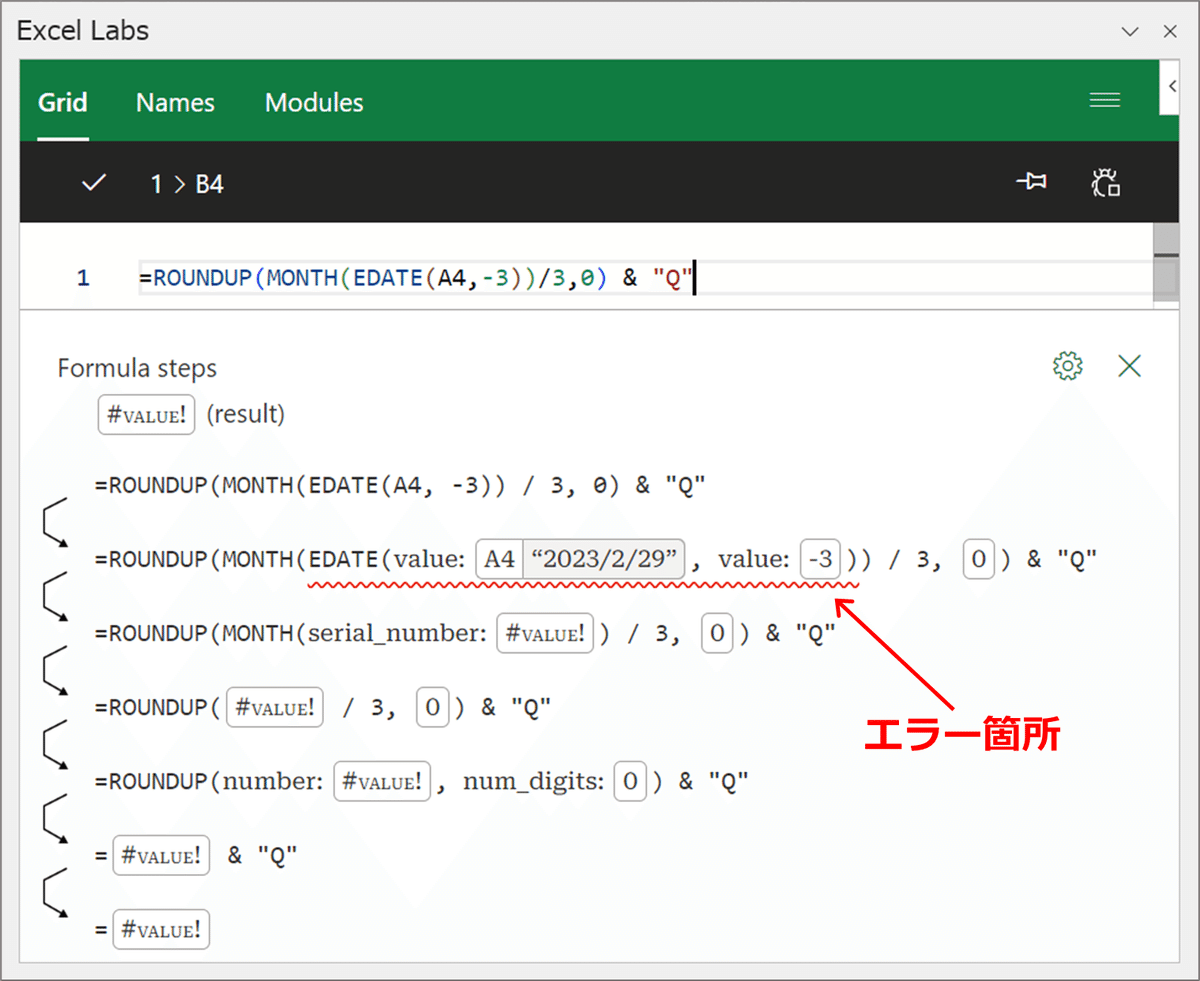Image resolution: width=1200 pixels, height=981 pixels.
Task: Open the hamburger menu in the green ribbon
Action: (1104, 99)
